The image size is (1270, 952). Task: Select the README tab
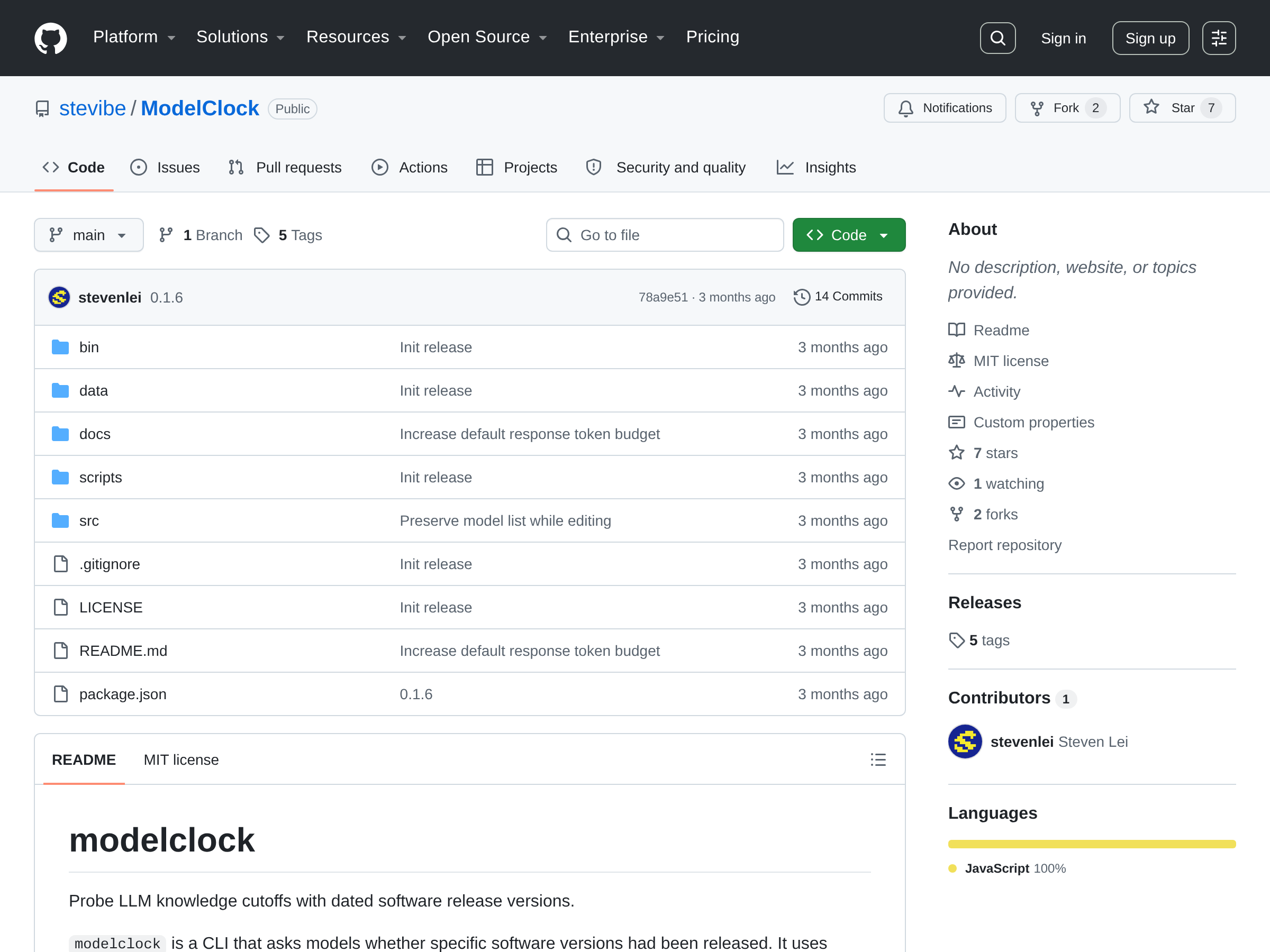(x=84, y=760)
